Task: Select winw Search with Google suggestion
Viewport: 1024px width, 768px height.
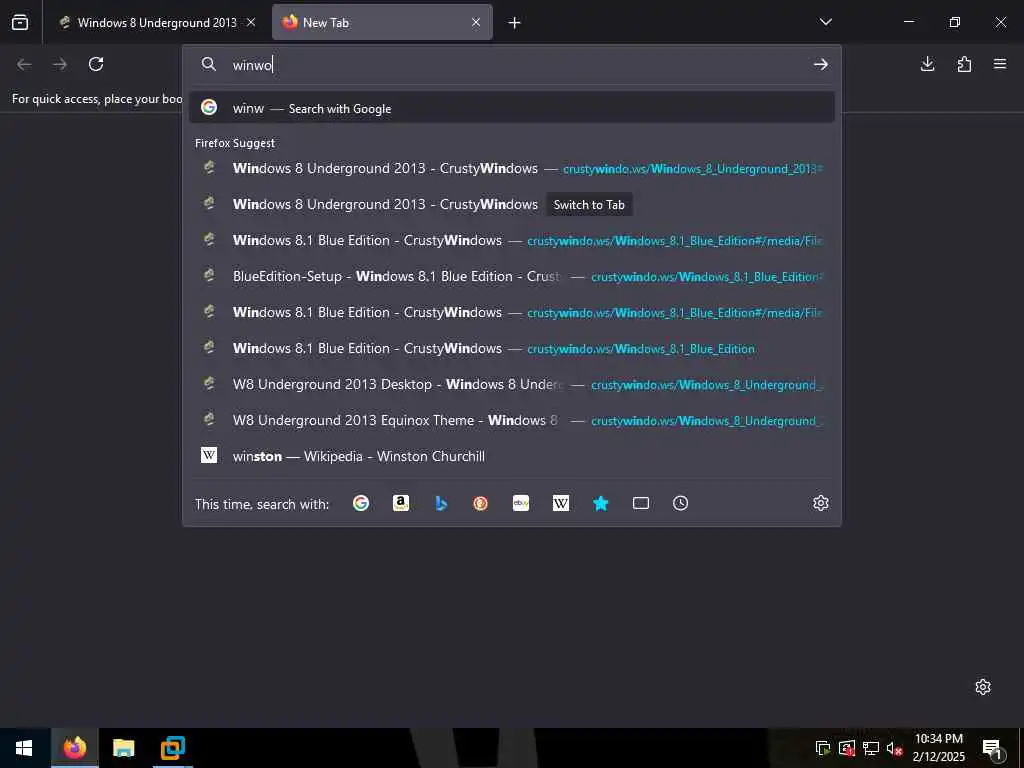Action: pos(512,108)
